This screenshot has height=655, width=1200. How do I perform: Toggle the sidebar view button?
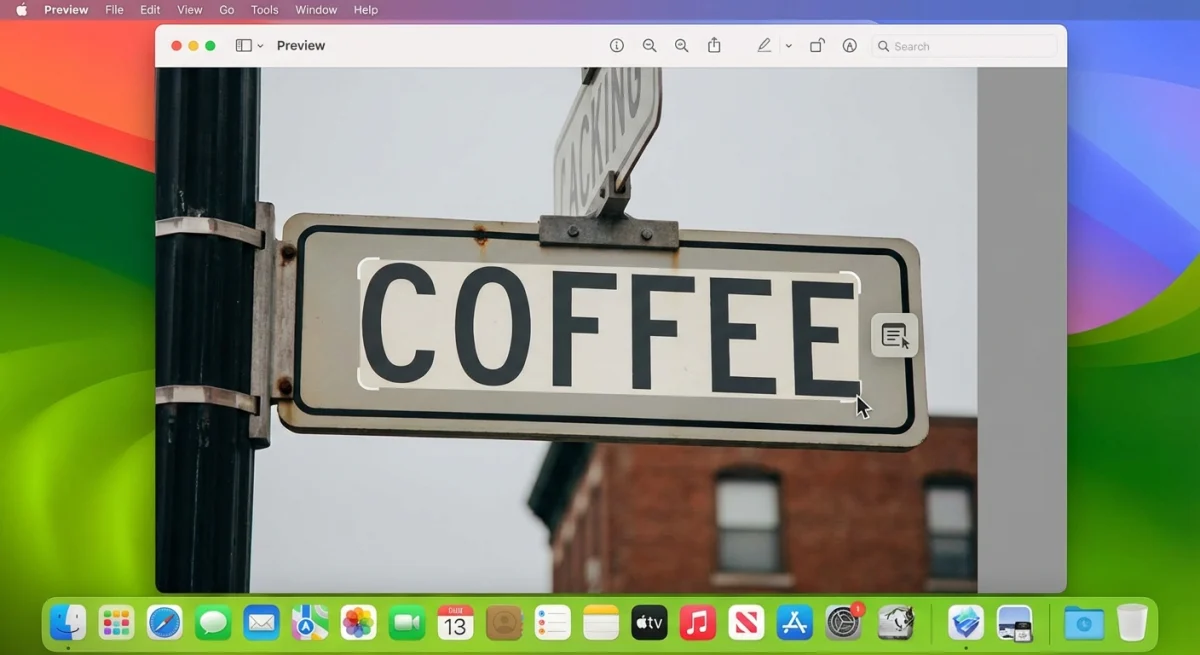[x=243, y=46]
